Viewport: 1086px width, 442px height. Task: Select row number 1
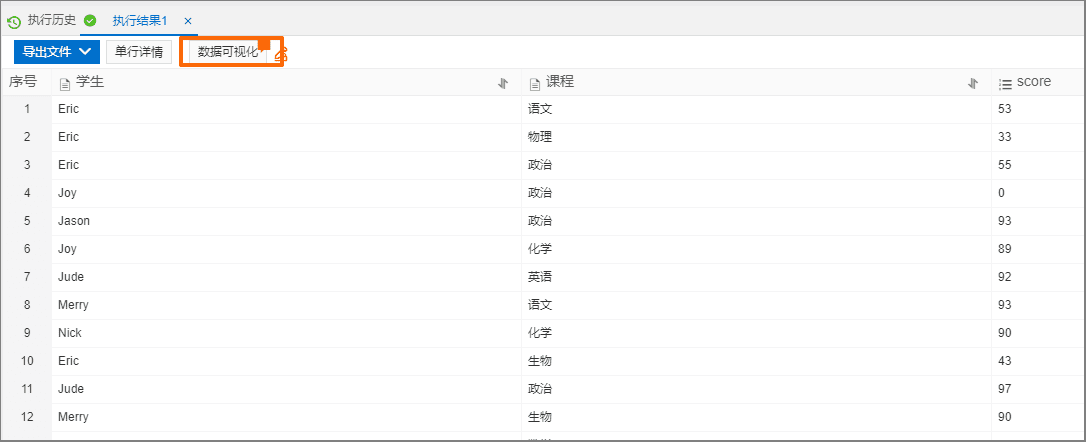point(27,109)
